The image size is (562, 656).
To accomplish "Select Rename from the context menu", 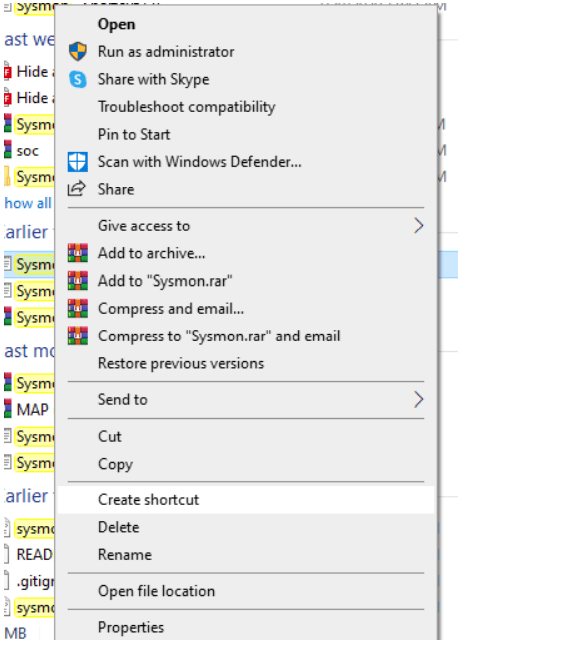I will pyautogui.click(x=246, y=555).
